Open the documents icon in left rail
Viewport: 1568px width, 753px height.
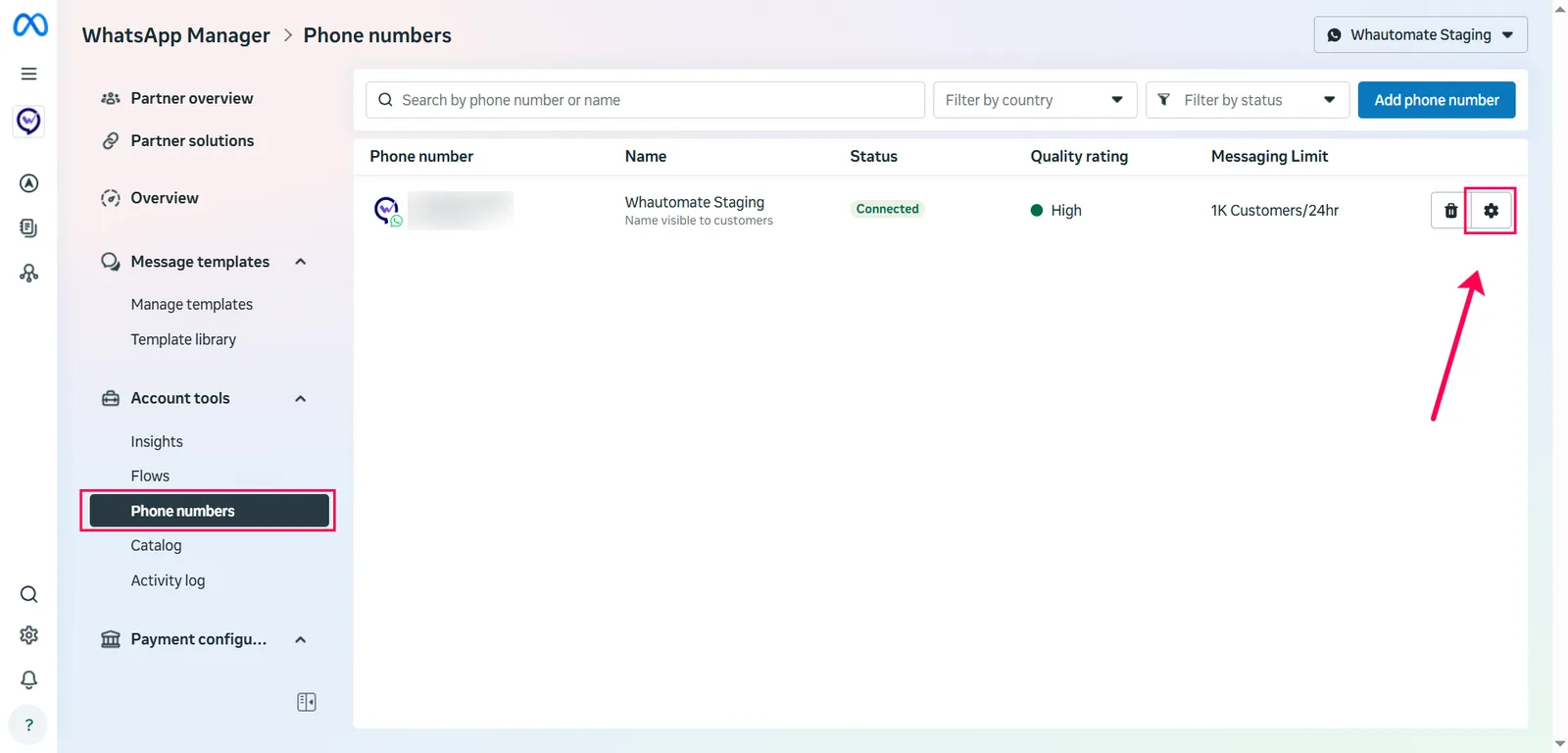click(28, 227)
